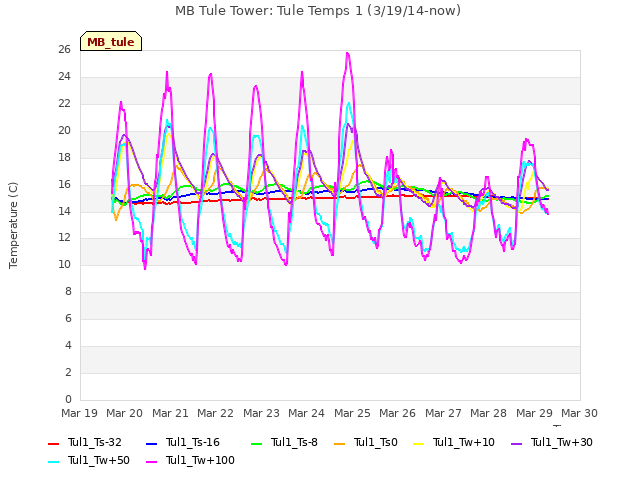
Task: Toggle Tul1_Tw+50 legend entry
Action: [x=89, y=460]
